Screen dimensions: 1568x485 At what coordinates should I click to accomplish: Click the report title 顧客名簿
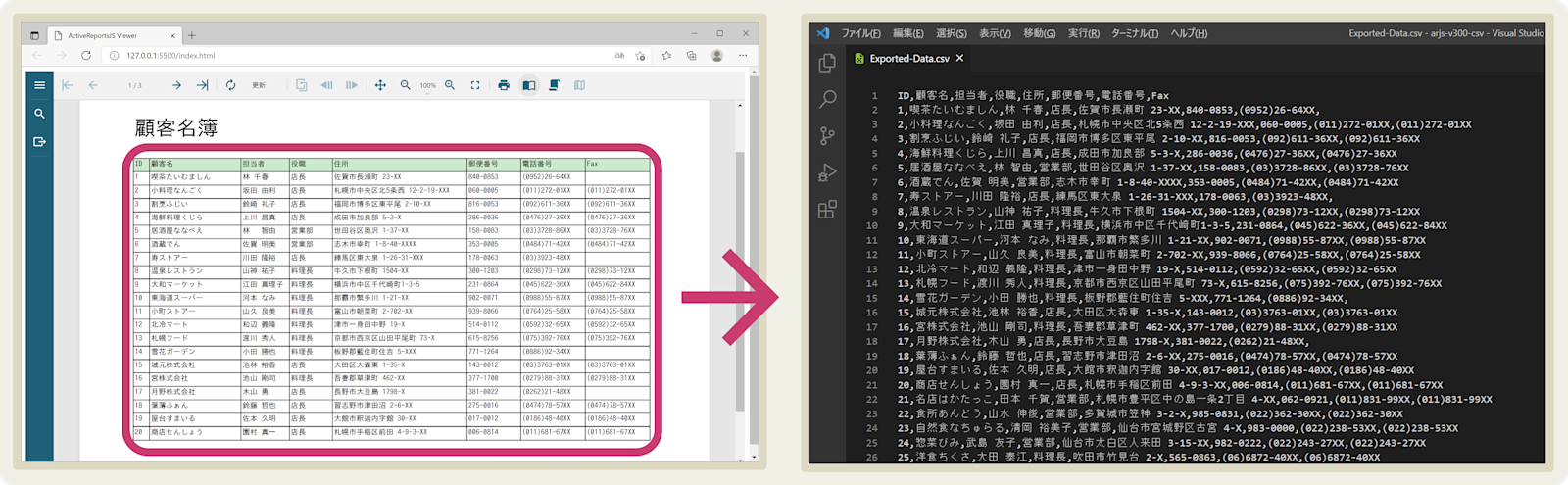pos(176,127)
